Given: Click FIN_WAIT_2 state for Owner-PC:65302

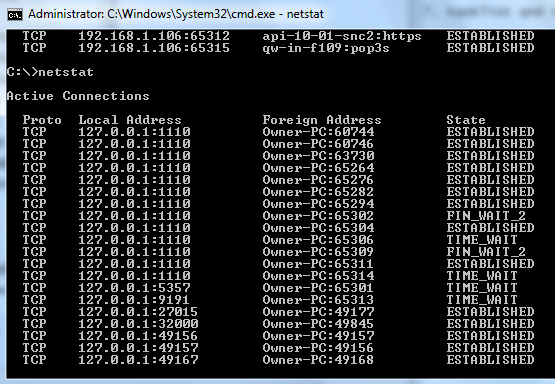Looking at the screenshot, I should pos(486,216).
